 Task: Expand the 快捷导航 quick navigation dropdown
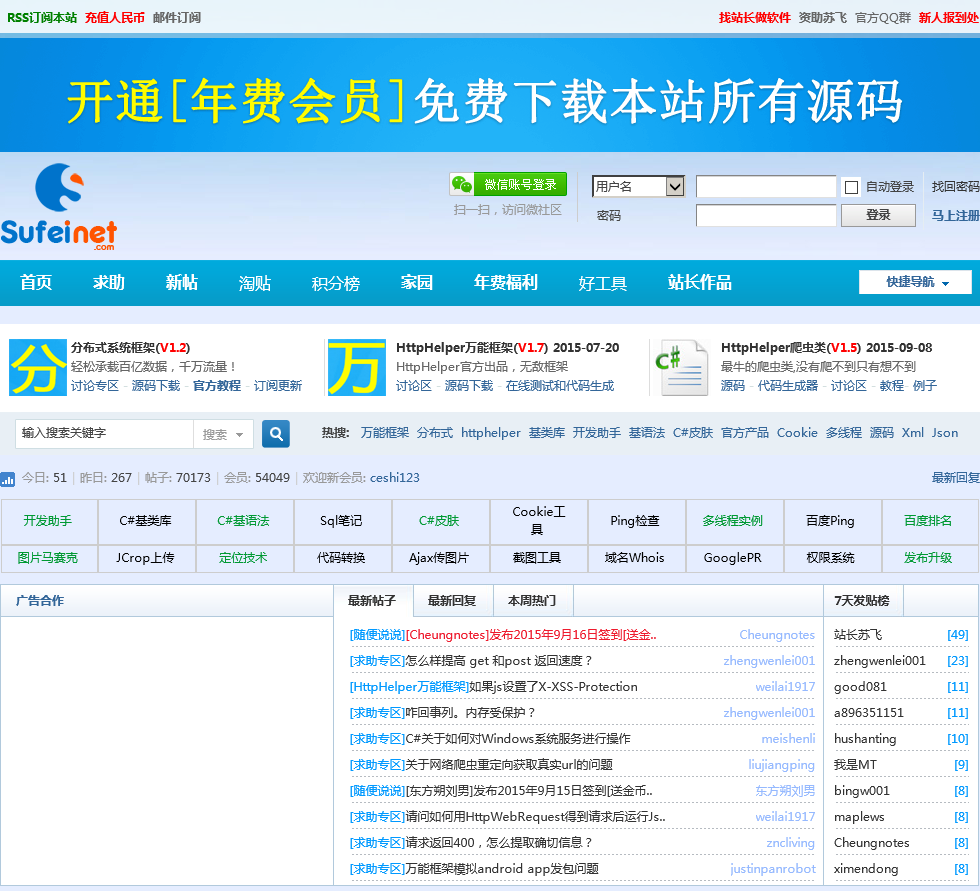[x=915, y=282]
